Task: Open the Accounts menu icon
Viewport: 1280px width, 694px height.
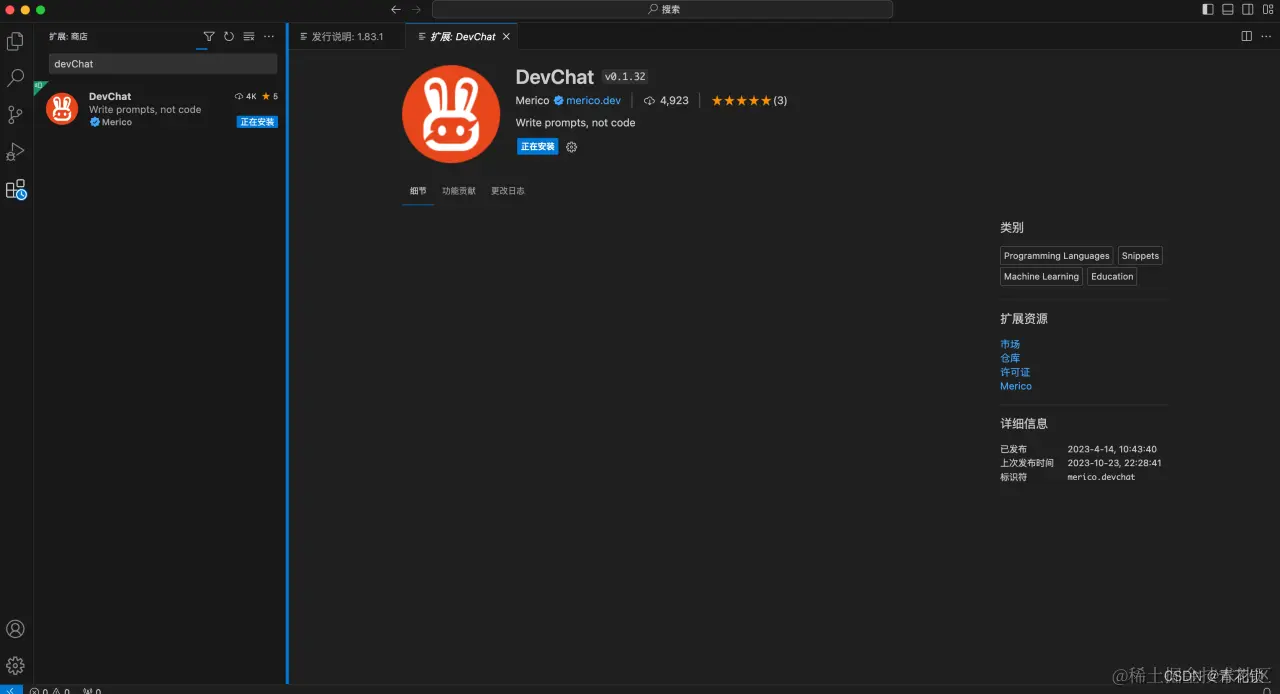Action: pyautogui.click(x=15, y=629)
